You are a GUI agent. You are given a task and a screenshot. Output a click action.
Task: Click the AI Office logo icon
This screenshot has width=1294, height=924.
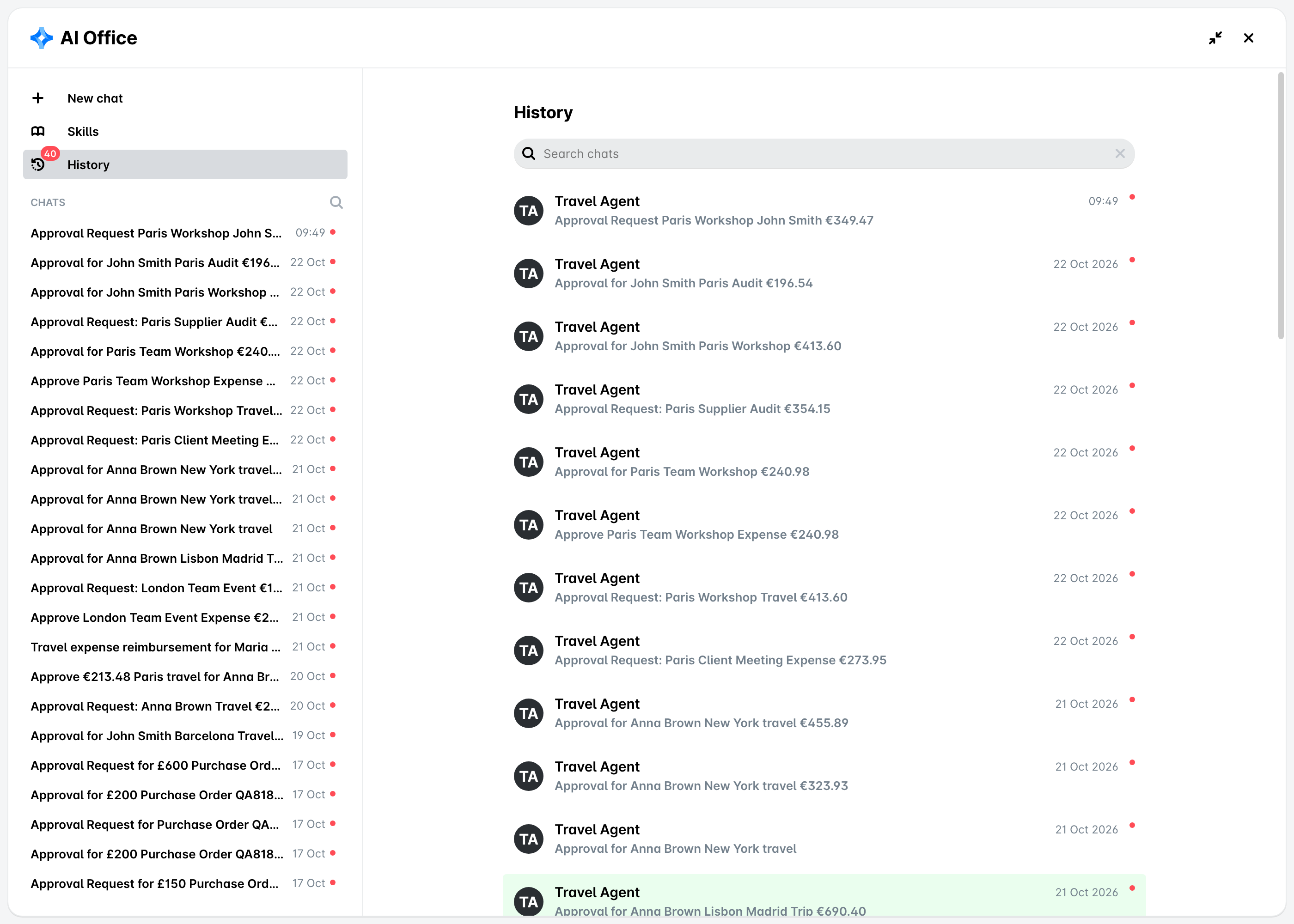click(x=41, y=37)
